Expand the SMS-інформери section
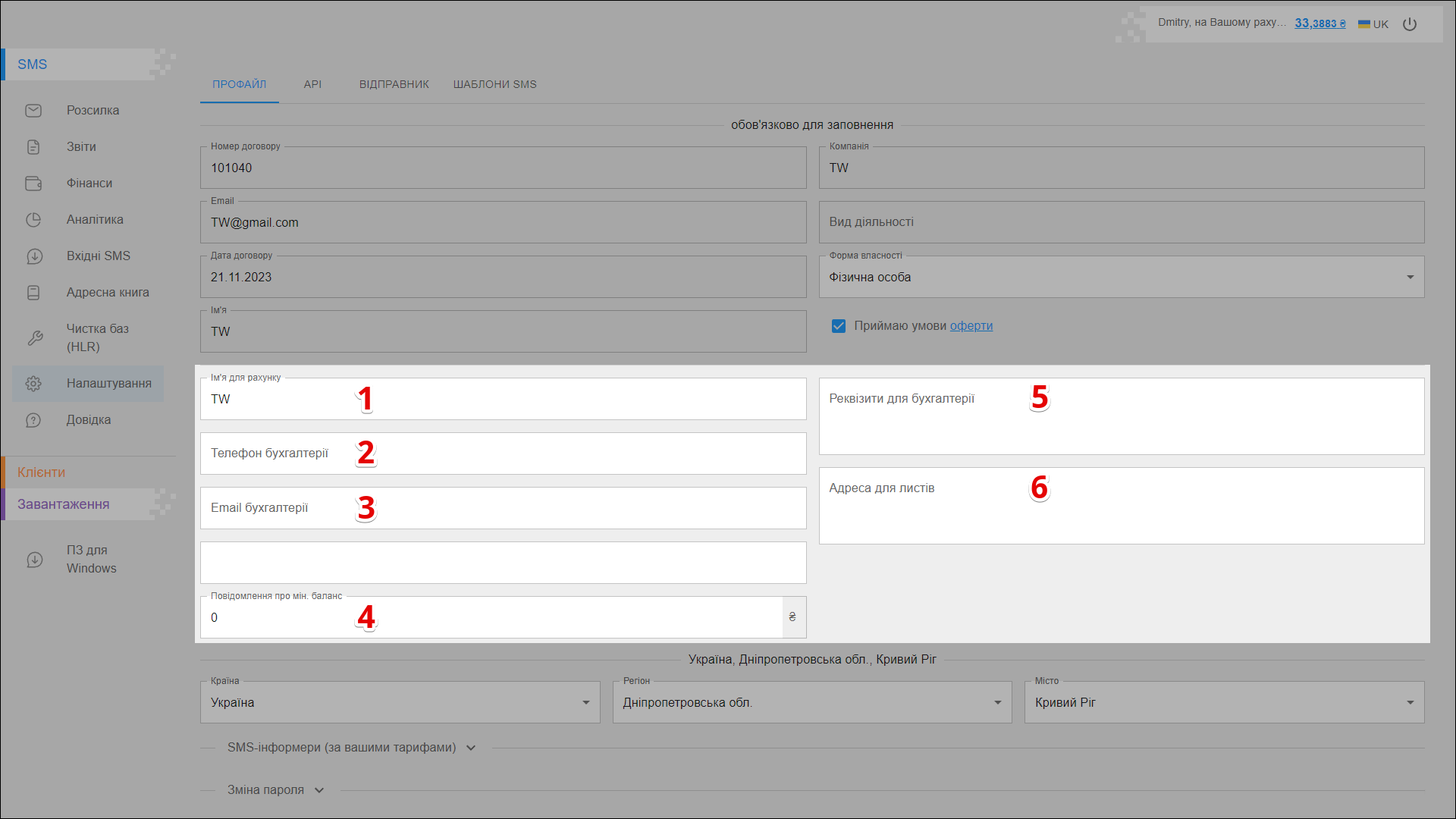Viewport: 1456px width, 819px height. [351, 748]
